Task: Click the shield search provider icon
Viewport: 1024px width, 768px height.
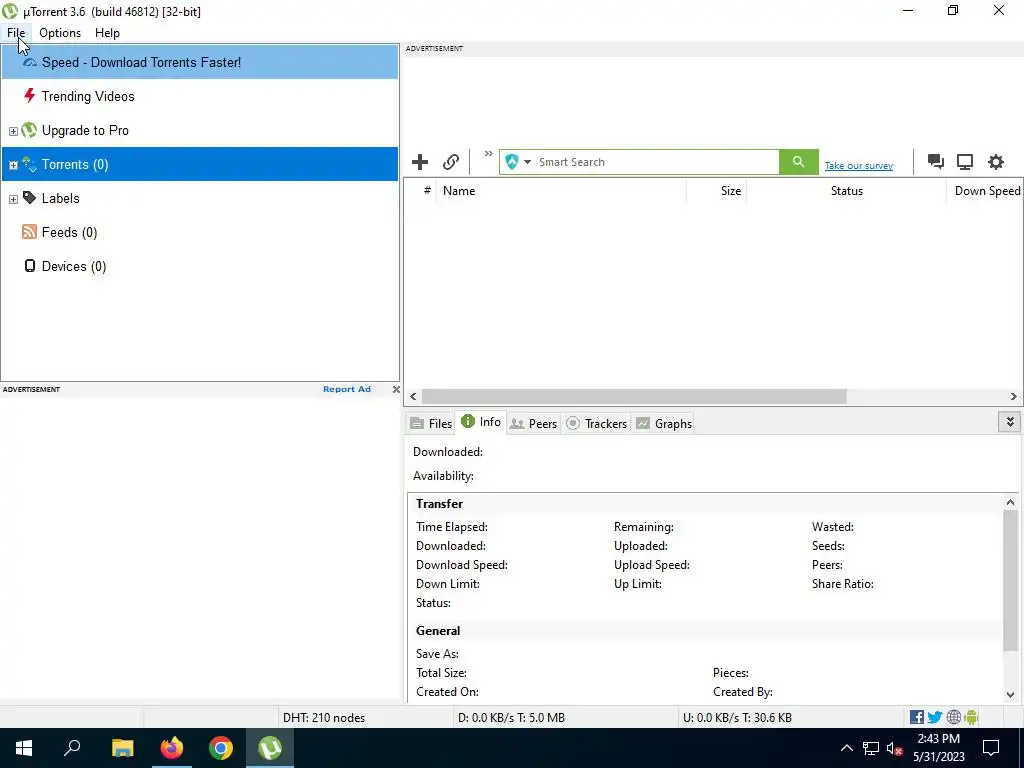Action: (512, 162)
